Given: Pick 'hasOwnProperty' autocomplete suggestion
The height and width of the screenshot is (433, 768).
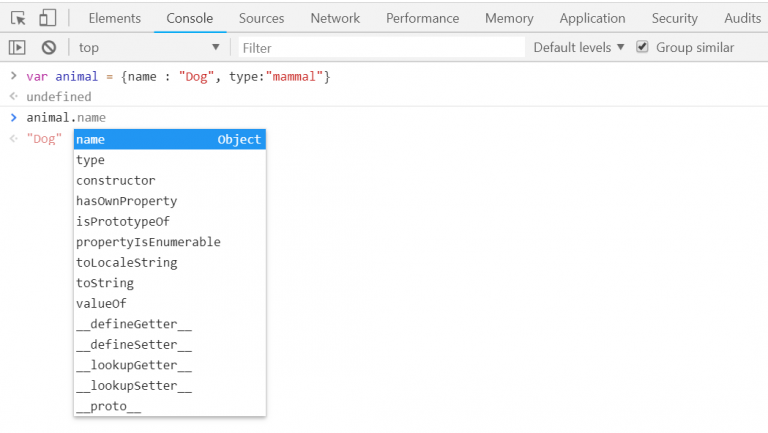Looking at the screenshot, I should tap(126, 201).
